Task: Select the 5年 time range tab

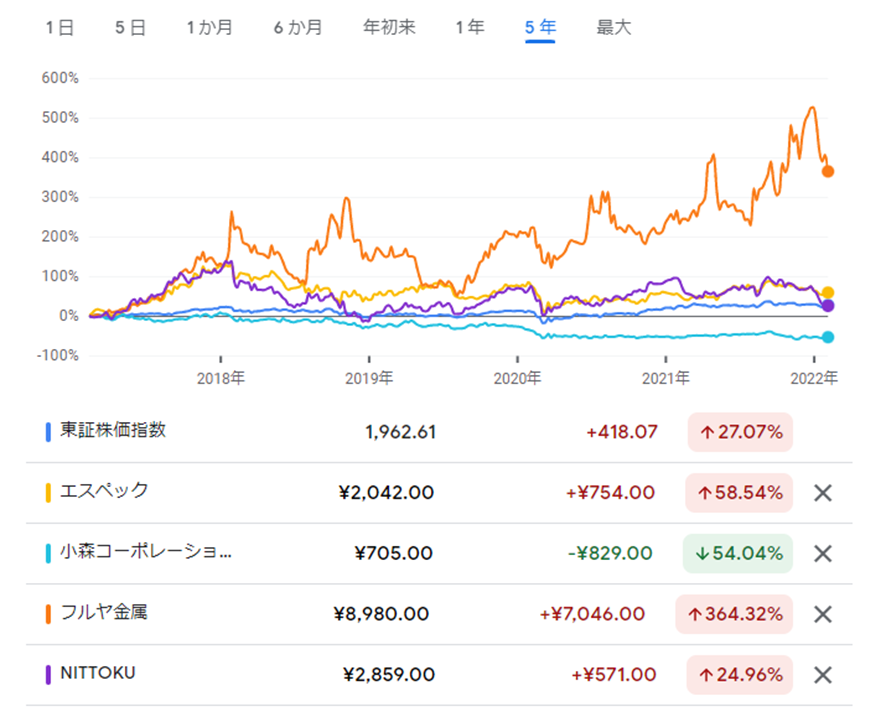Action: point(540,27)
